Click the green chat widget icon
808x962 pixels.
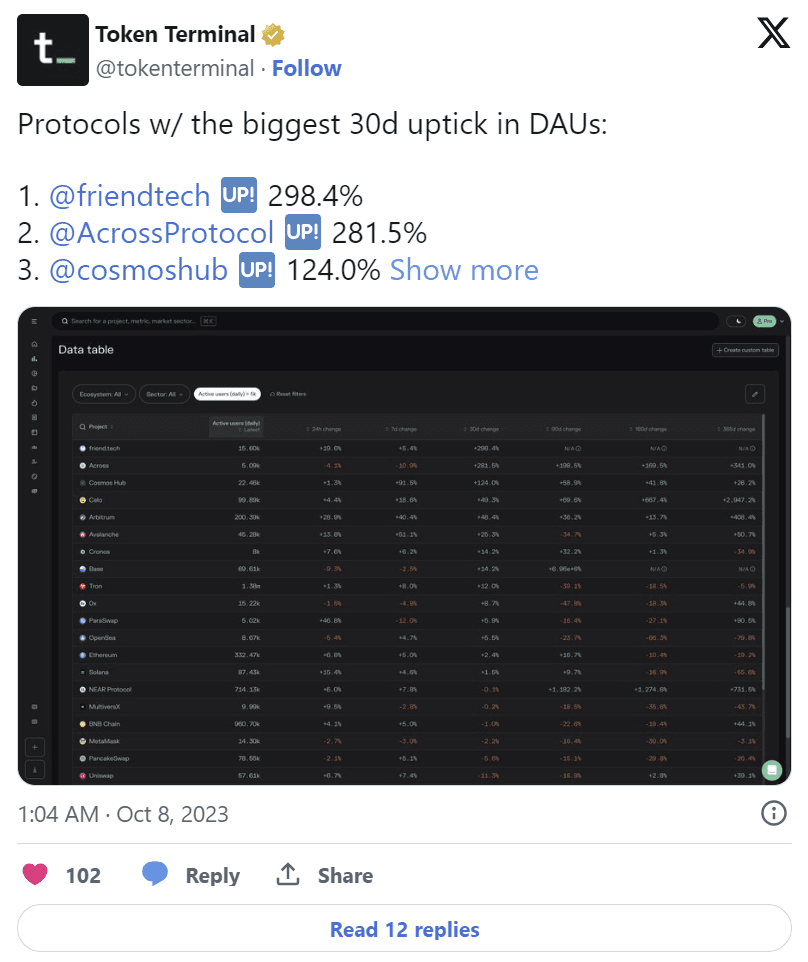coord(771,770)
